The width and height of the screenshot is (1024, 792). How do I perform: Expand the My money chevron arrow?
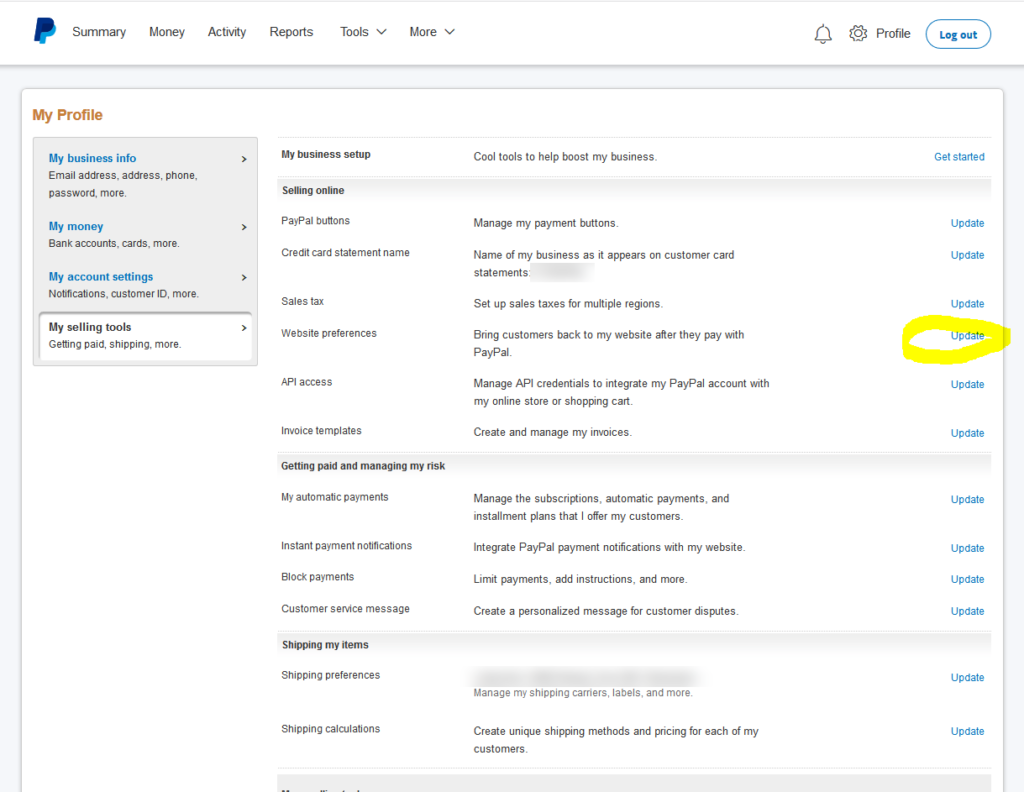(x=244, y=227)
